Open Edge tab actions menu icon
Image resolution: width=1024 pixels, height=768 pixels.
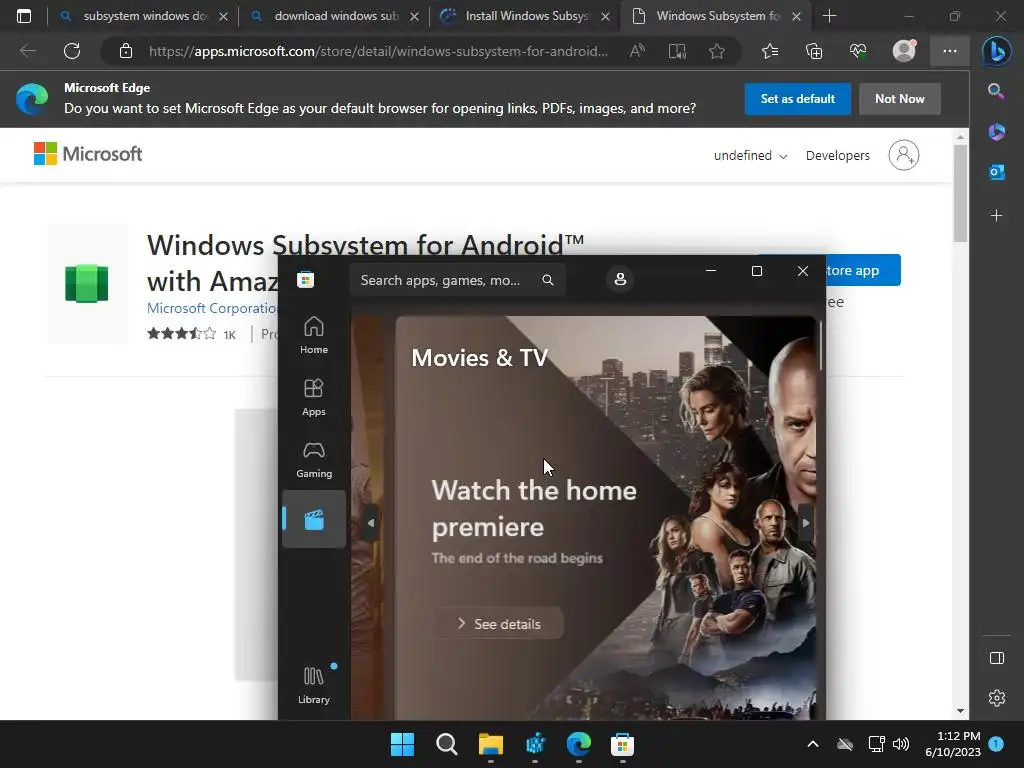pos(24,16)
